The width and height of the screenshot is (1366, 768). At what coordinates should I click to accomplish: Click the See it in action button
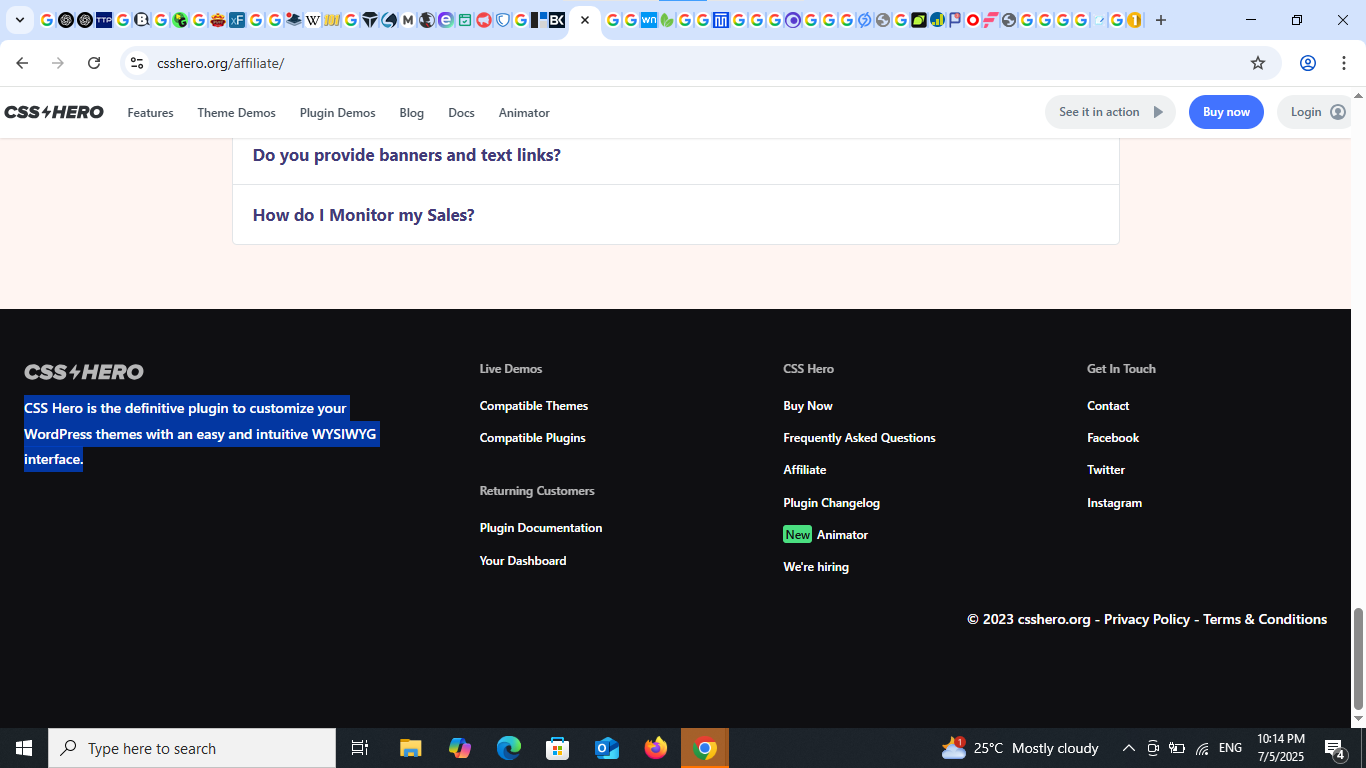(1110, 112)
